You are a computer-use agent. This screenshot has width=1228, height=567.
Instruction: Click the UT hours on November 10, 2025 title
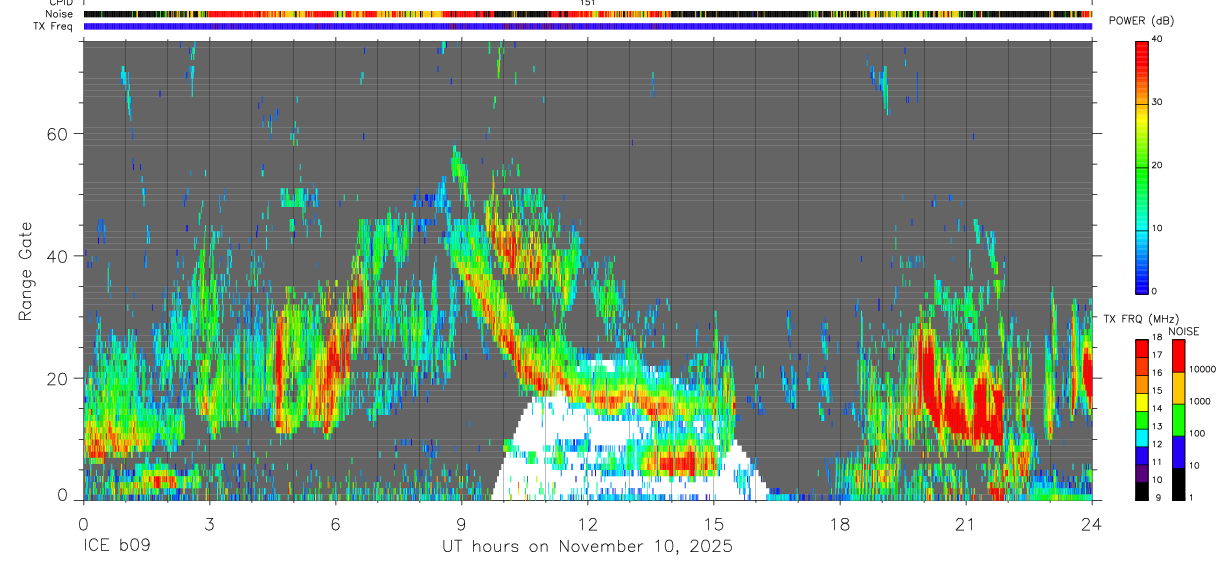coord(588,547)
